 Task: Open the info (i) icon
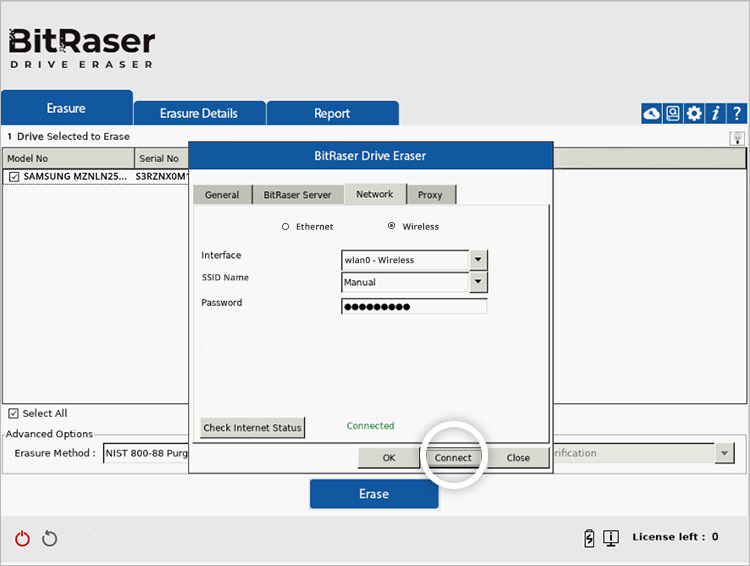715,113
